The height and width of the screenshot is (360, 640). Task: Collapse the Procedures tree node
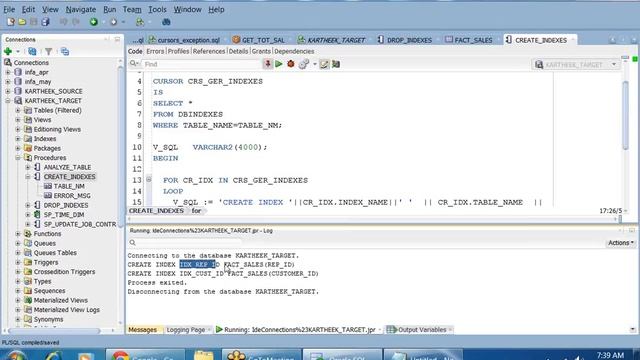point(18,158)
